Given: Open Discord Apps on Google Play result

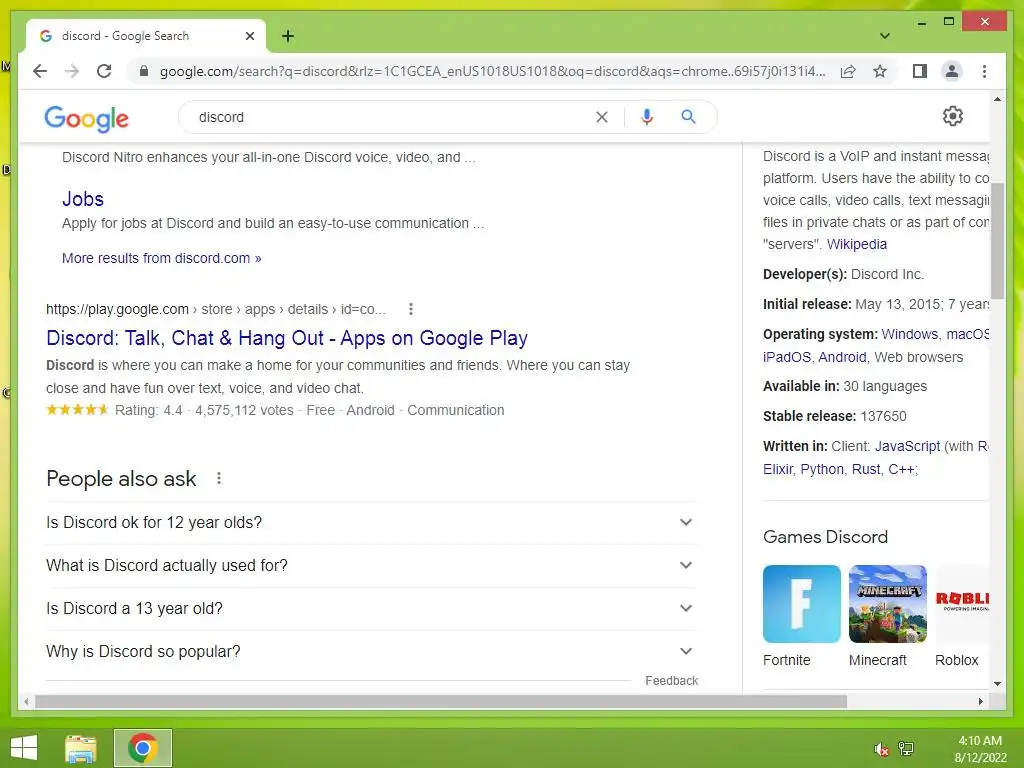Looking at the screenshot, I should (x=287, y=338).
